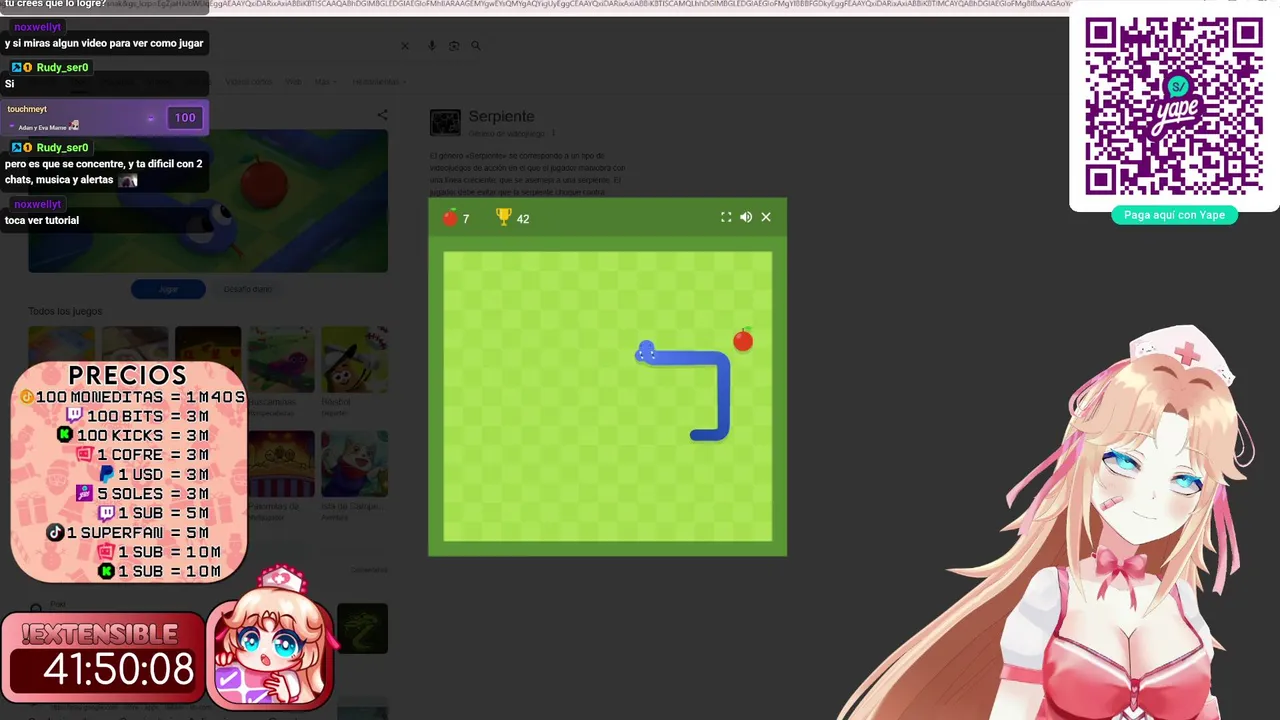
Task: Clear the Google search box with the X
Action: click(x=405, y=46)
